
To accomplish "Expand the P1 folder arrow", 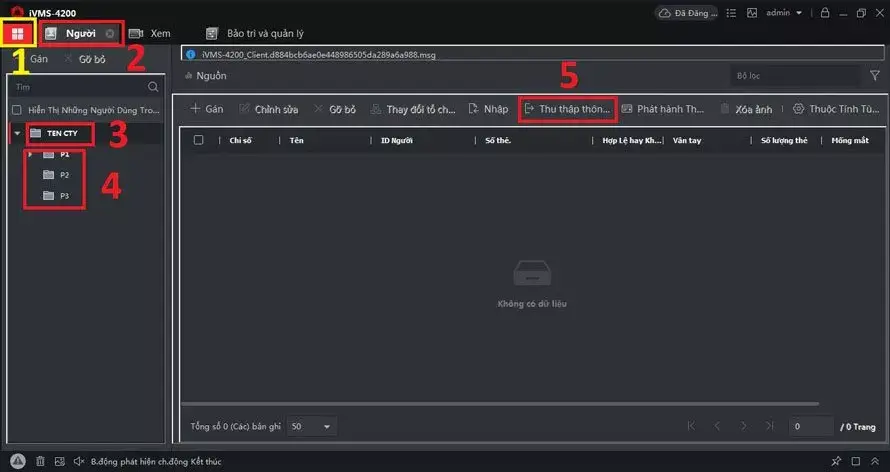I will pyautogui.click(x=30, y=154).
